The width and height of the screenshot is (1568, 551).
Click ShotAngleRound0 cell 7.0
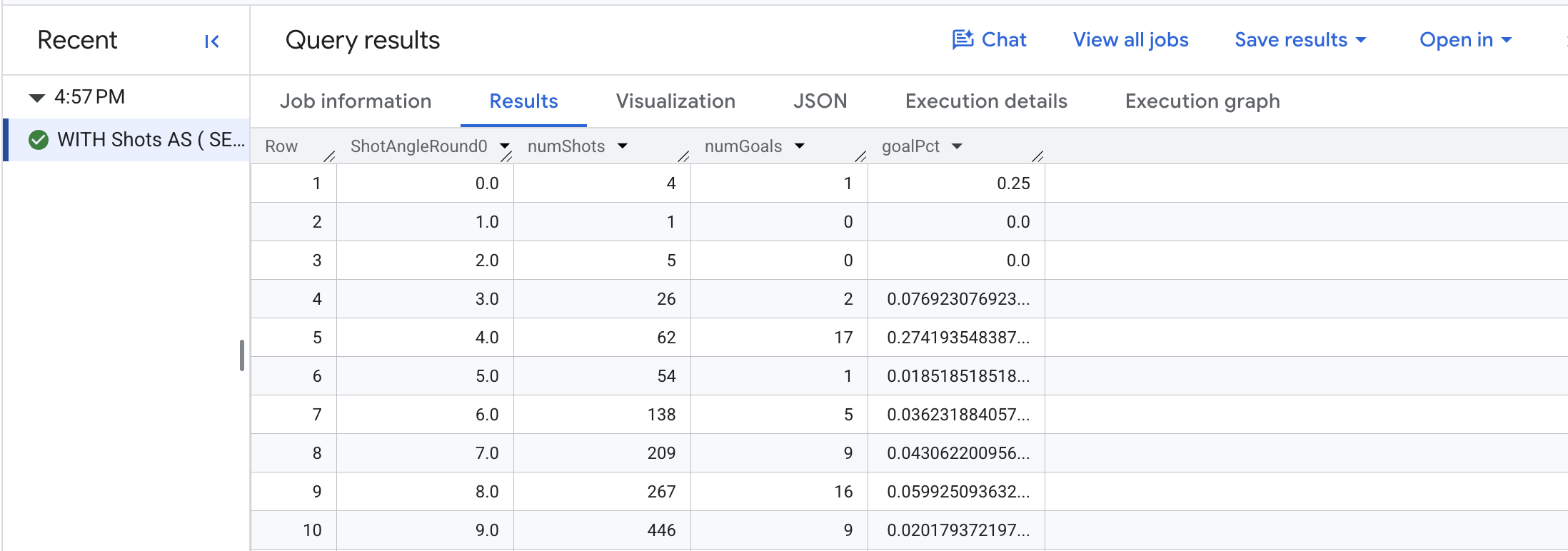click(425, 453)
